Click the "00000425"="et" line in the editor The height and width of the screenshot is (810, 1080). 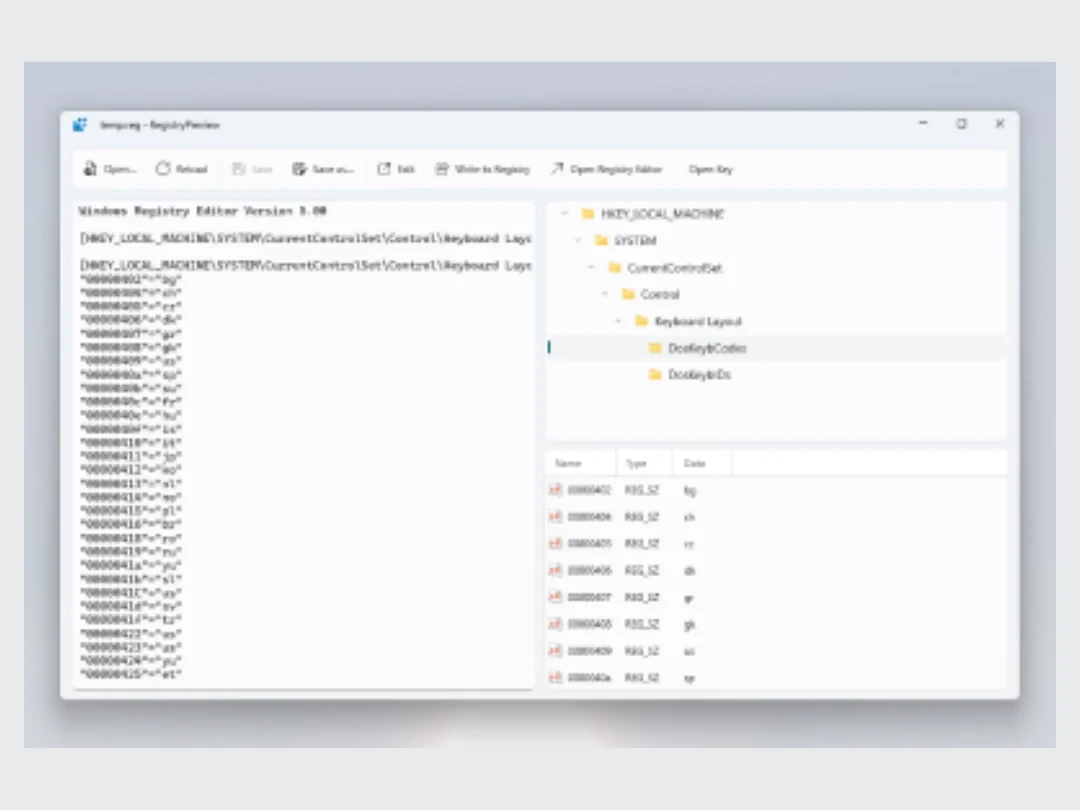point(131,674)
